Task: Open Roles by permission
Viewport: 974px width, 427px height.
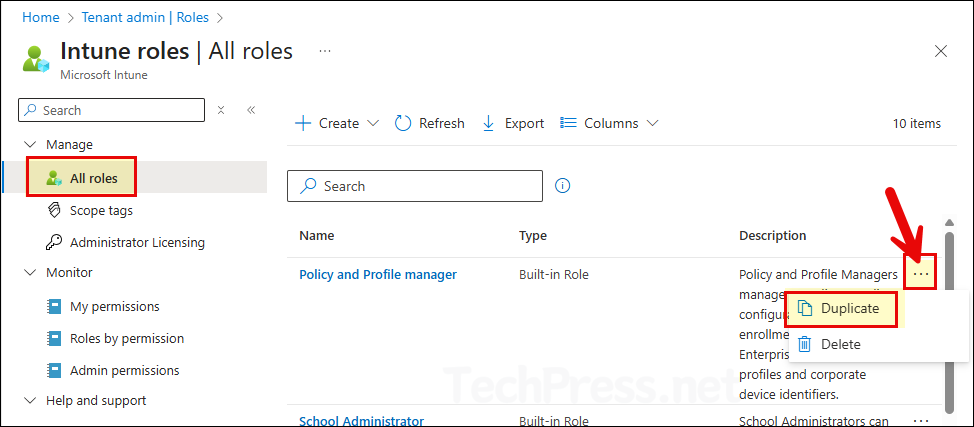Action: pos(127,339)
